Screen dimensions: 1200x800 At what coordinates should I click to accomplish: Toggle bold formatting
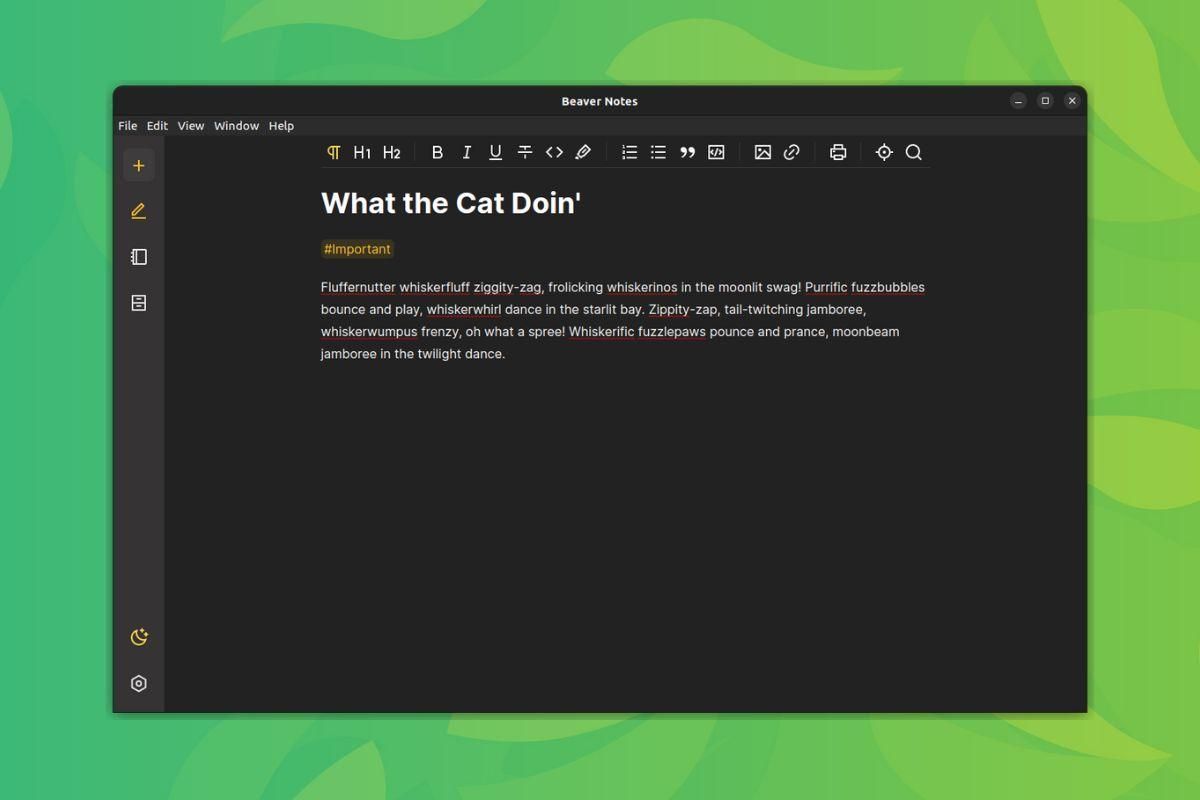(x=437, y=152)
